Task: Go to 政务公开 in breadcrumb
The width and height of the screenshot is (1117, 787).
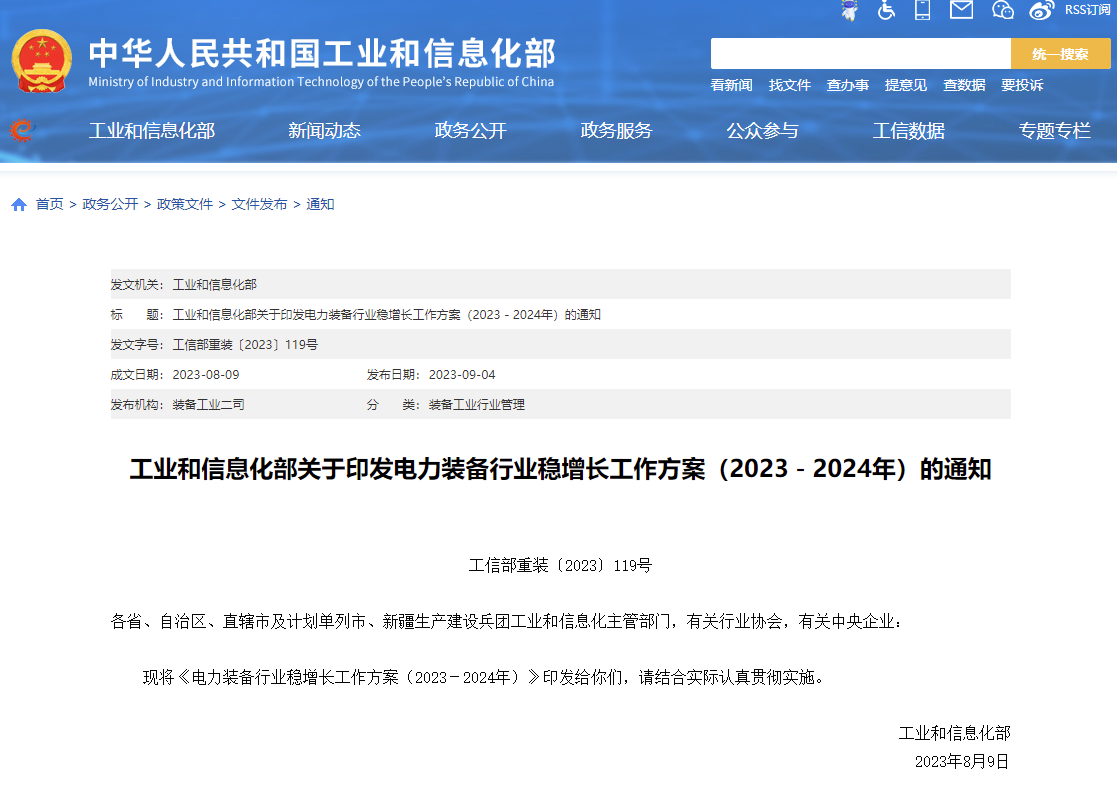Action: coord(110,204)
